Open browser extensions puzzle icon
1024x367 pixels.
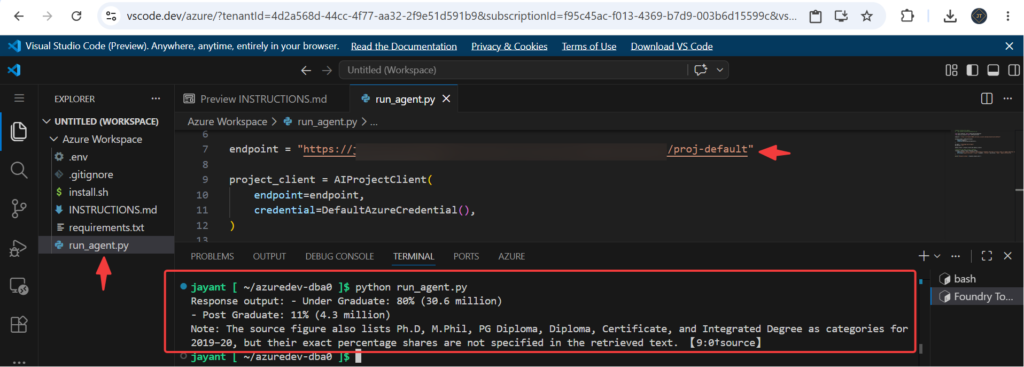(x=907, y=16)
